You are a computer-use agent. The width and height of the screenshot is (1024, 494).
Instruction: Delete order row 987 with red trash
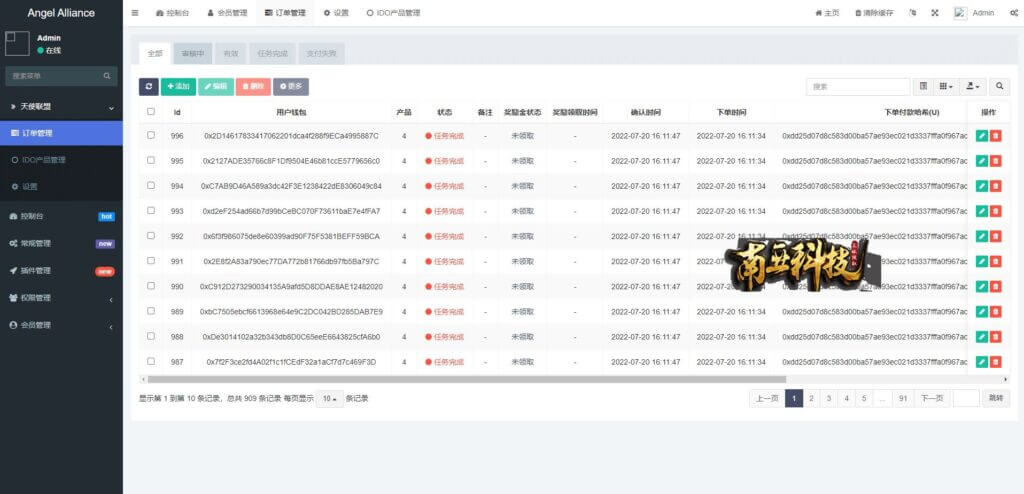(995, 362)
